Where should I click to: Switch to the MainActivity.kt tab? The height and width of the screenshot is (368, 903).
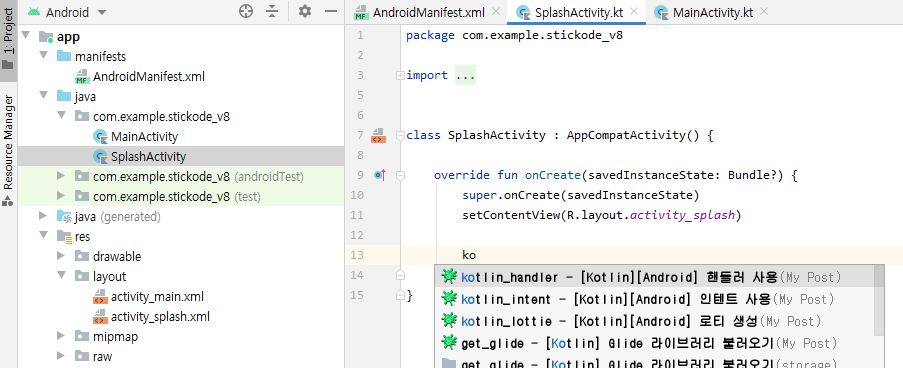tap(713, 12)
